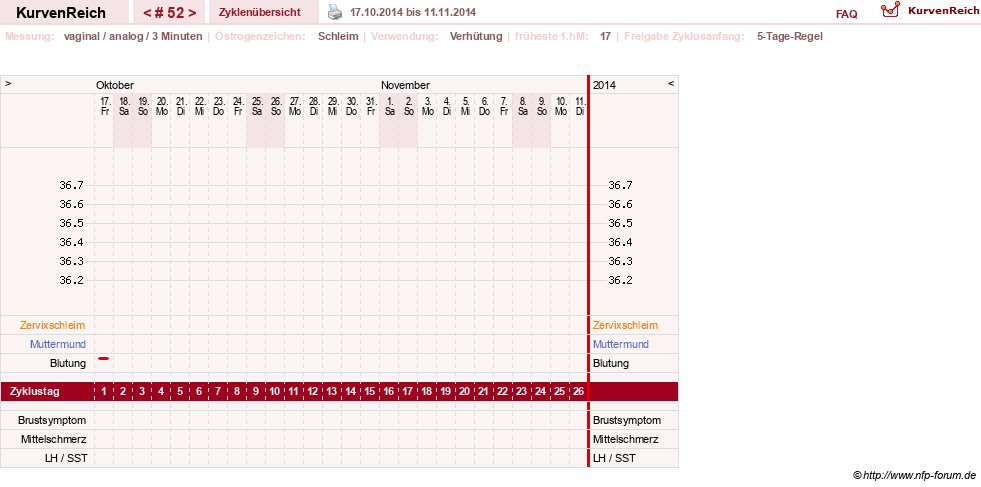Open the FAQ link

[x=846, y=14]
